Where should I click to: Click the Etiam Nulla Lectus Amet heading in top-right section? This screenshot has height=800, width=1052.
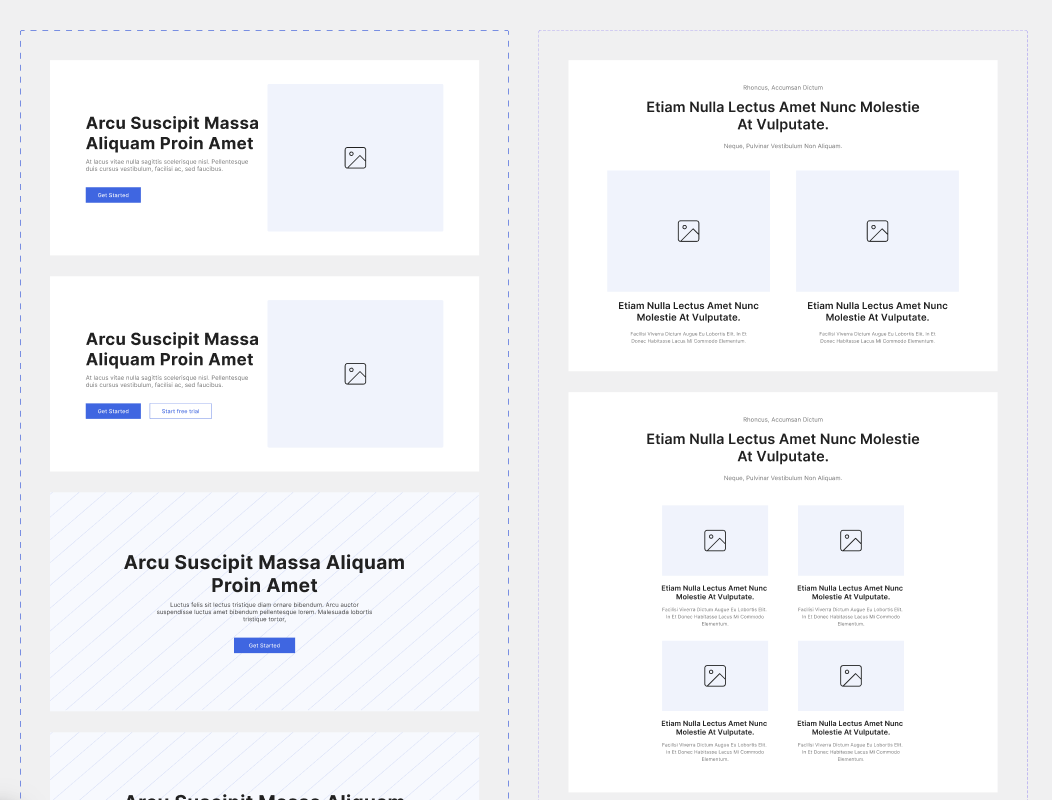click(x=783, y=115)
